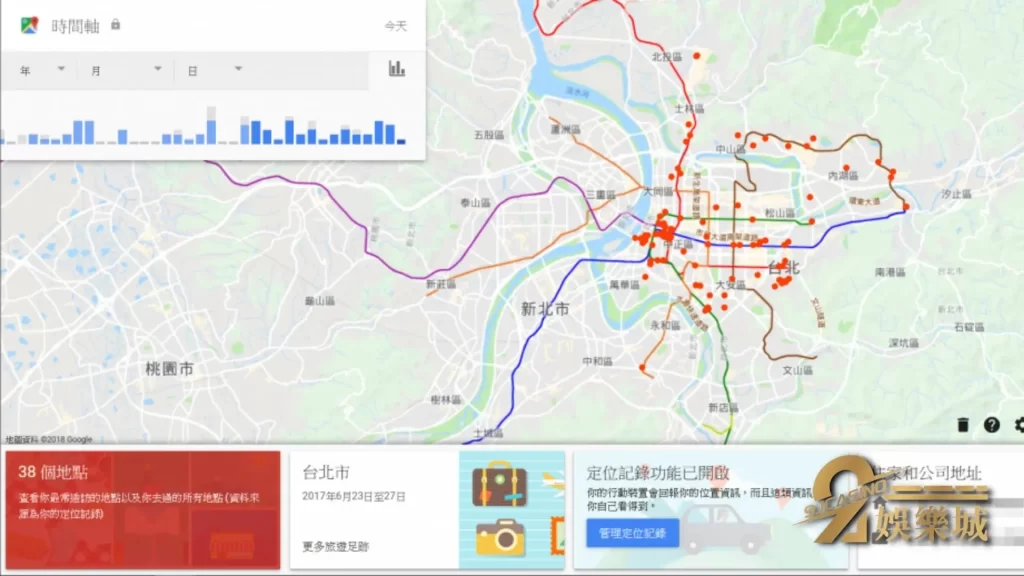Open Timeline settings with the gear icon
Screen dimensions: 1024x576
[1019, 425]
